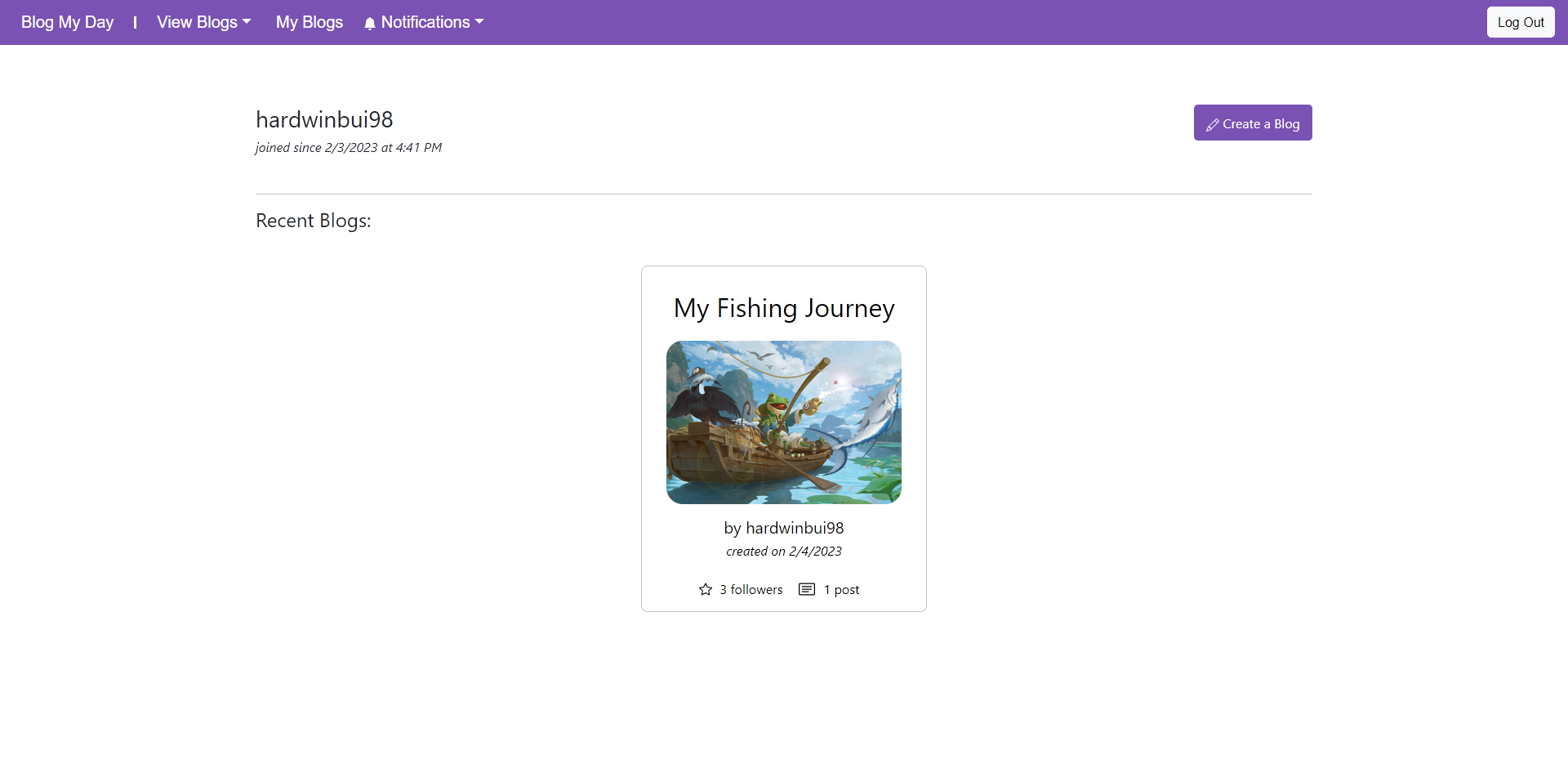Click Blog My Day brand link
Viewport: 1568px width, 764px height.
[66, 22]
